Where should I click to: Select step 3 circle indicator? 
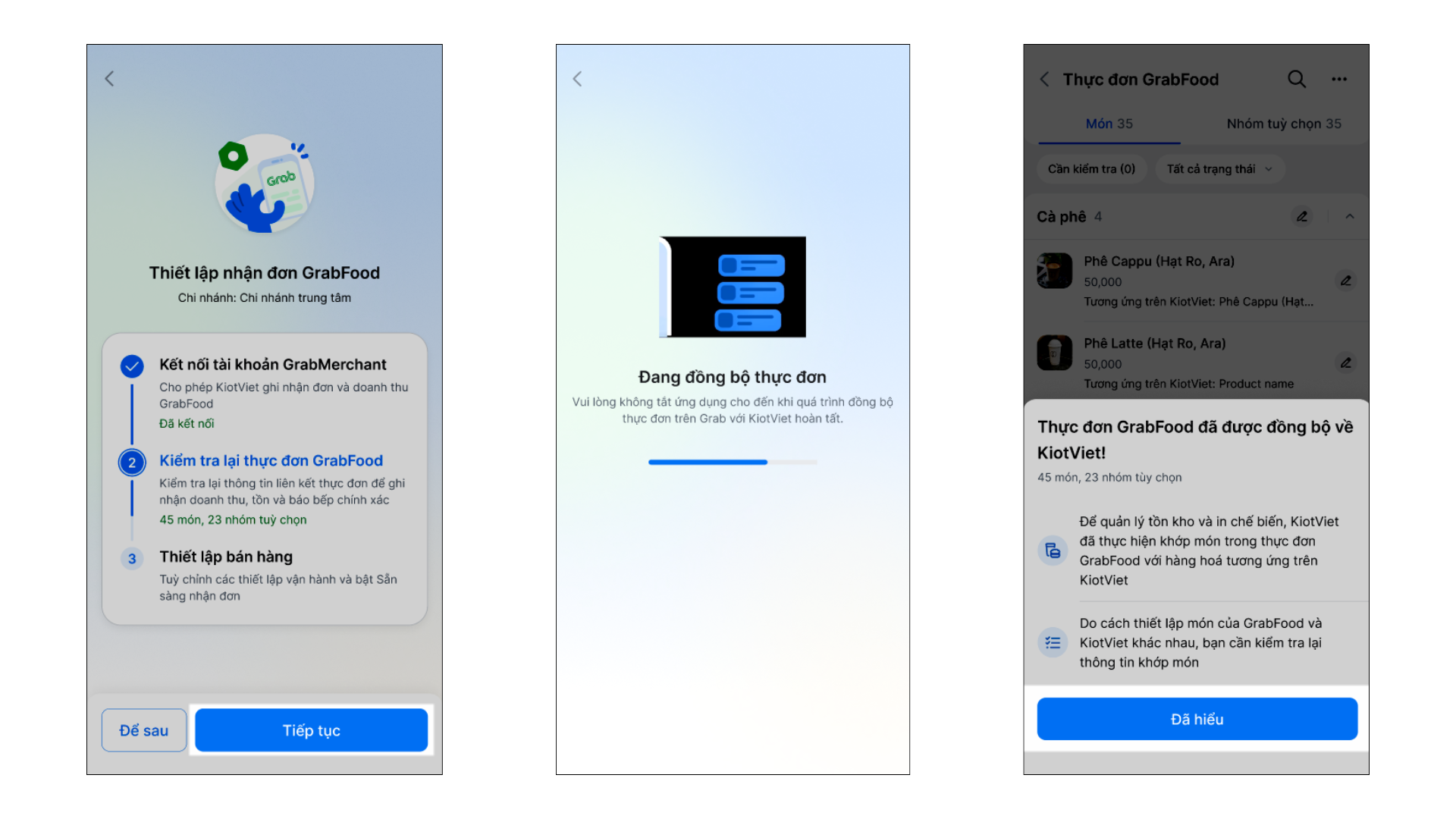132,559
